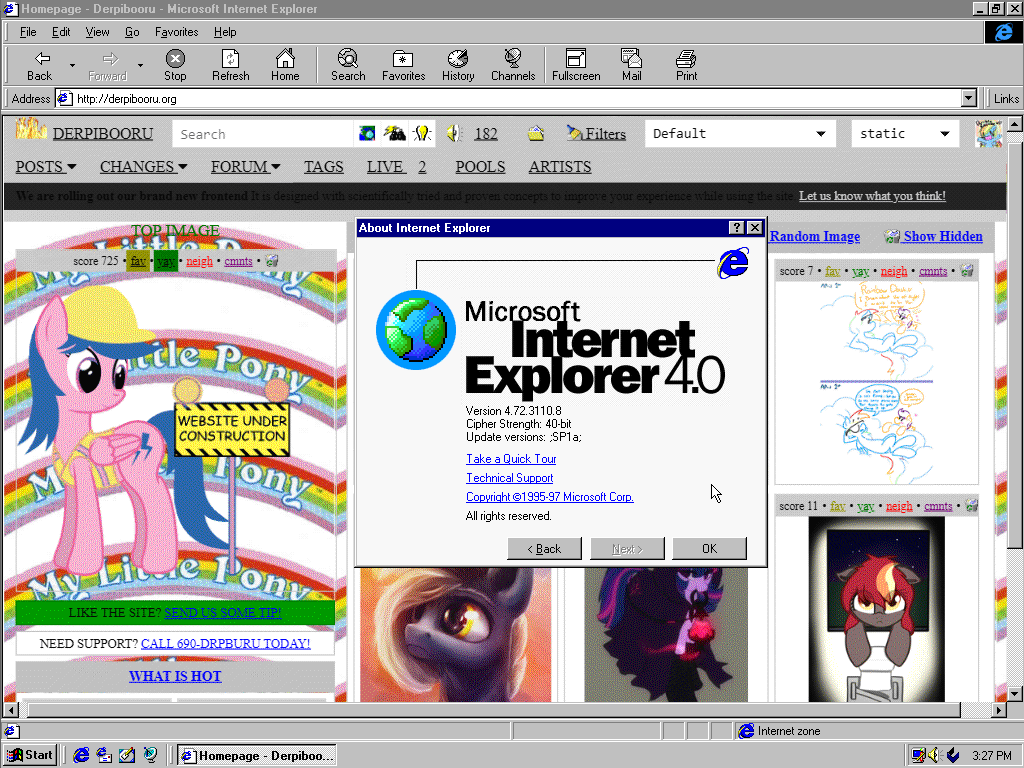
Task: Click the vertical scrollbar down arrow
Action: (x=1014, y=694)
